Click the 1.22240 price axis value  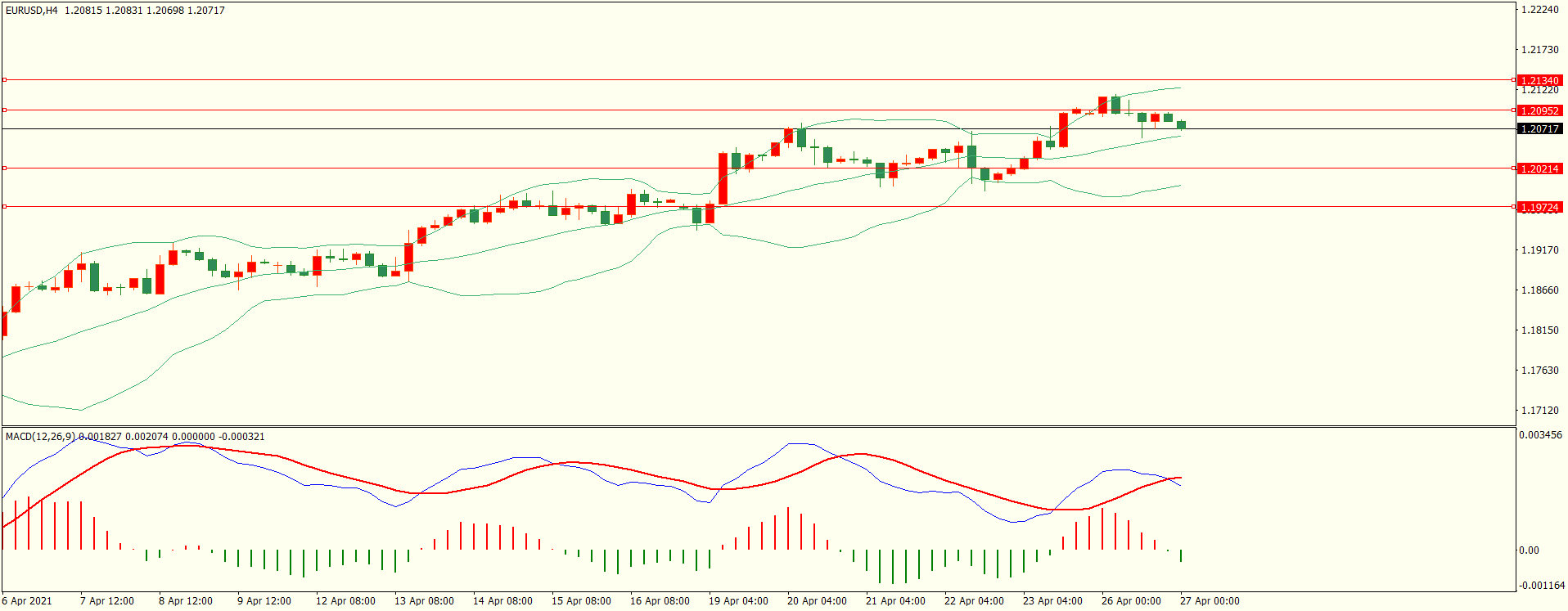click(x=1539, y=10)
